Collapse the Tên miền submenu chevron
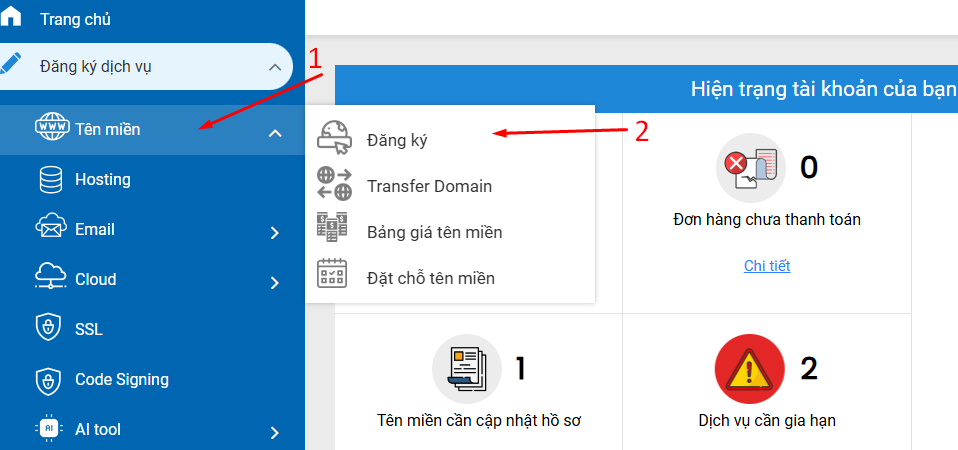958x450 pixels. 275,133
